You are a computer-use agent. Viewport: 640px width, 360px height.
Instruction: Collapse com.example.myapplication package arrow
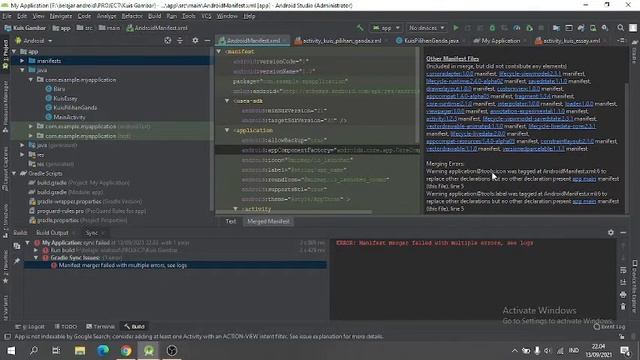[31, 80]
